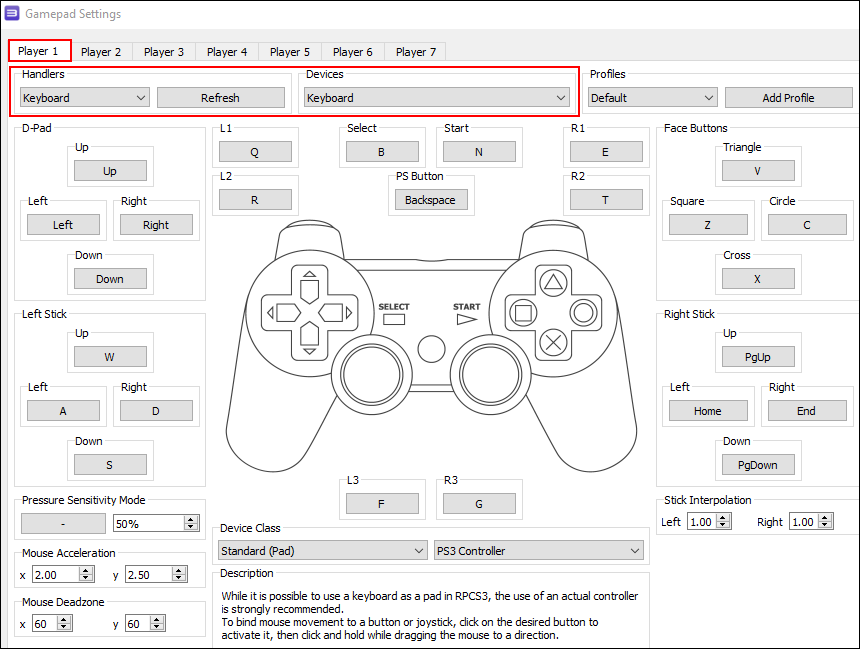This screenshot has width=860, height=649.
Task: Rebind the D-Pad Up button
Action: pyautogui.click(x=110, y=171)
